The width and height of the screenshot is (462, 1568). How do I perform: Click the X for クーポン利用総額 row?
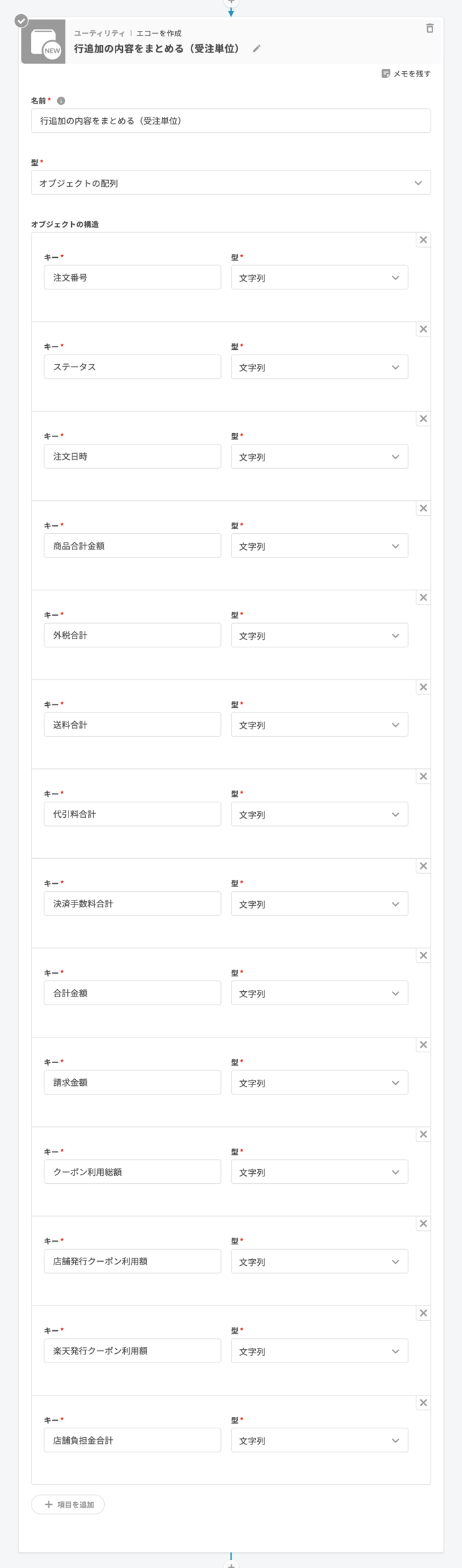pos(423,1134)
